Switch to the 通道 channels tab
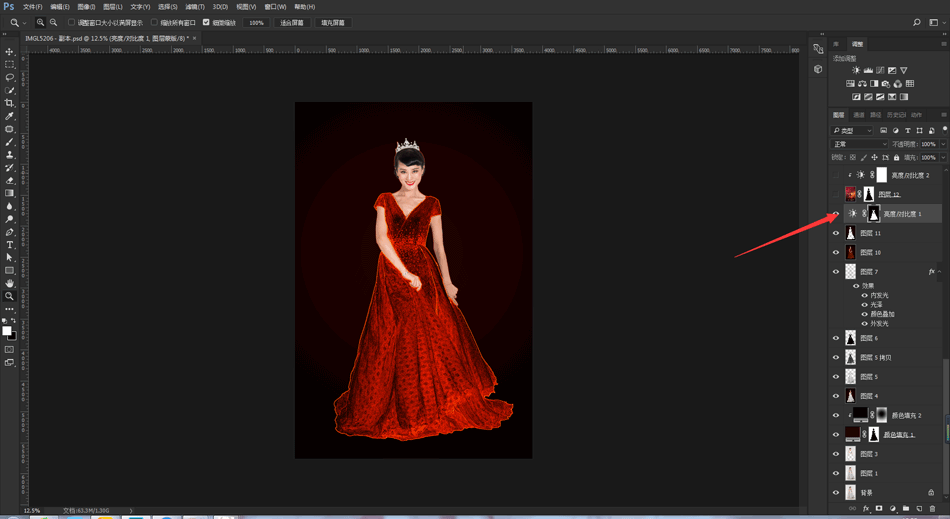 (x=858, y=115)
